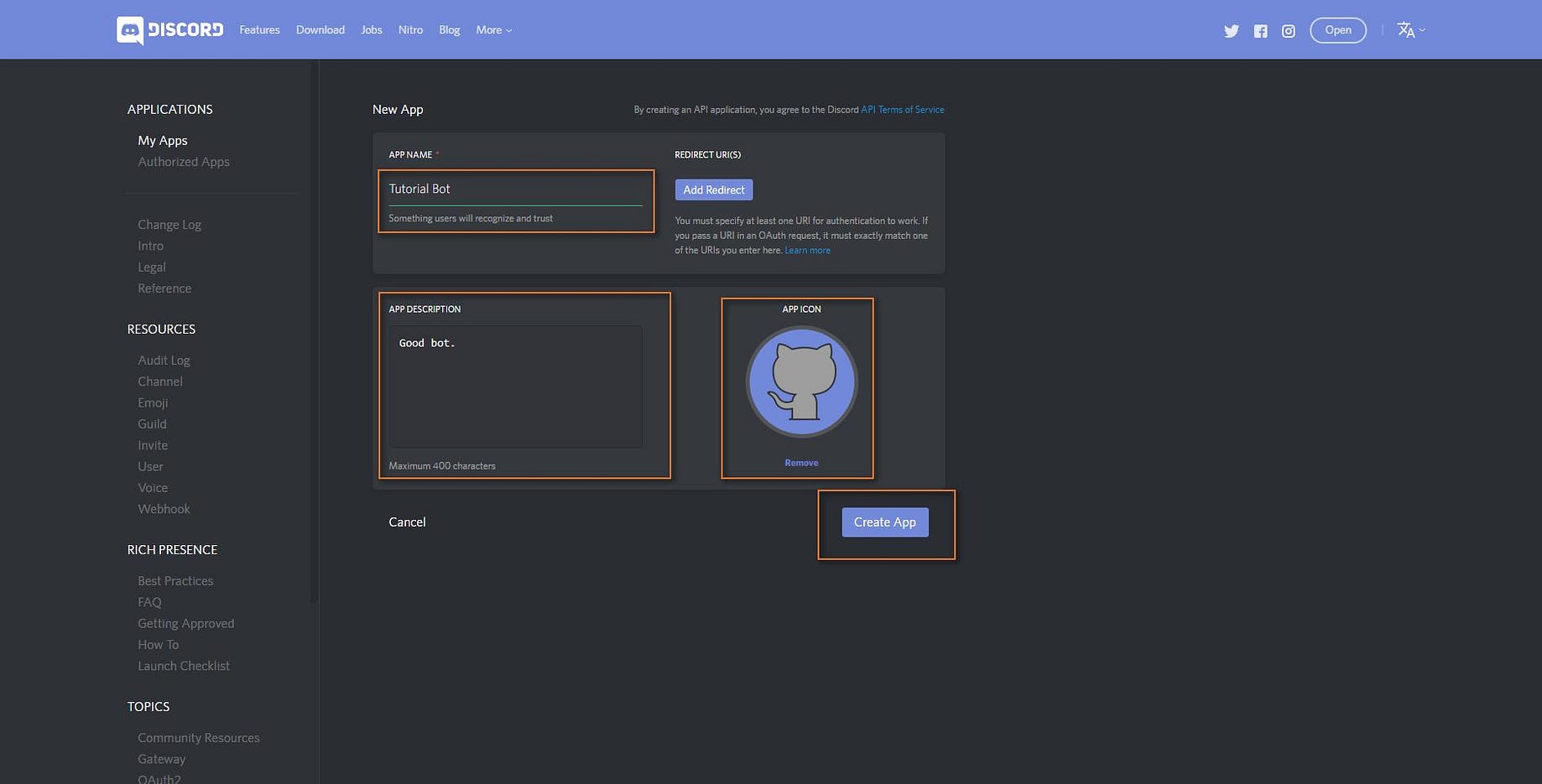Open the API Terms of Service link
This screenshot has height=784, width=1542.
[x=903, y=110]
